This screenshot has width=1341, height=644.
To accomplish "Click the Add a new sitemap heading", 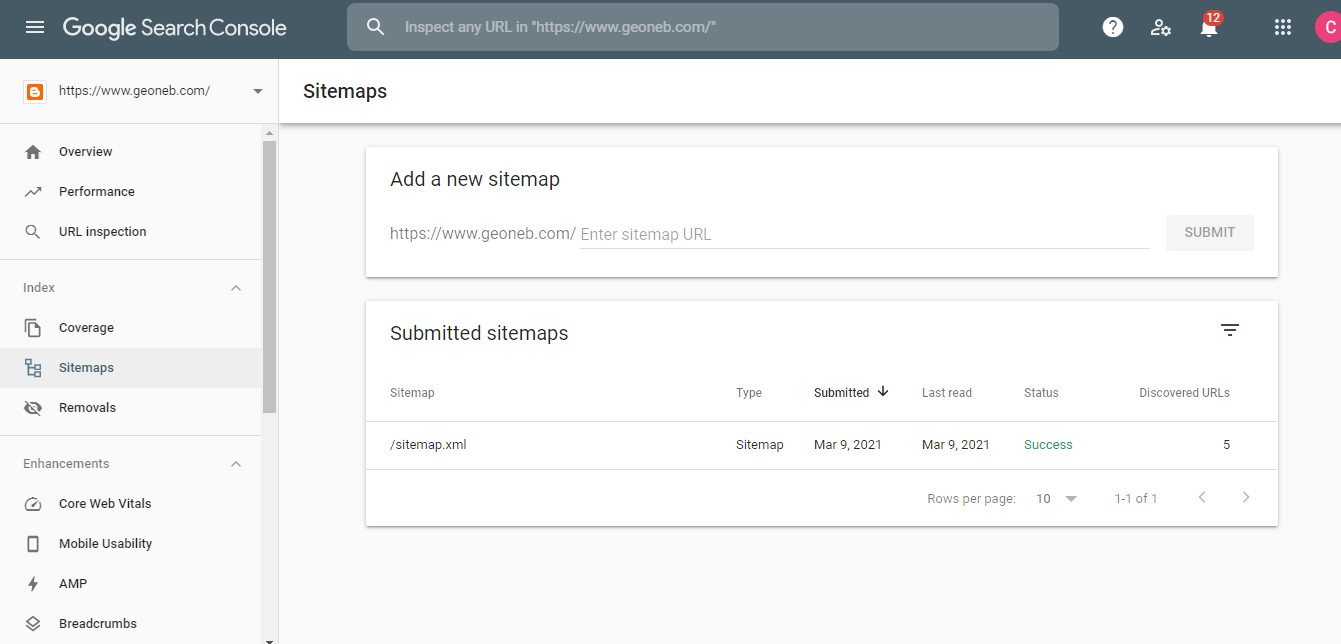I will point(475,180).
